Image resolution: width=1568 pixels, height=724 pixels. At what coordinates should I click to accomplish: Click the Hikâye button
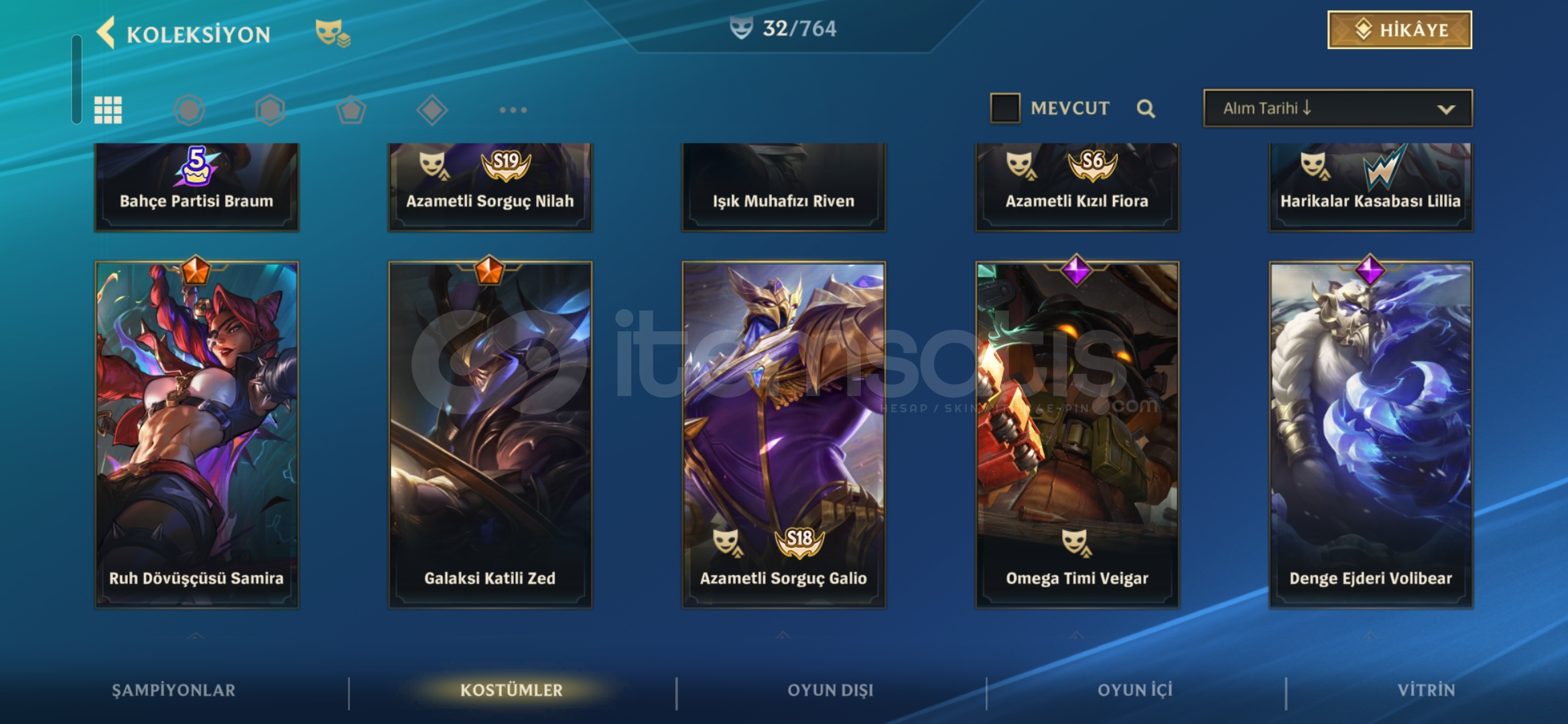(x=1400, y=30)
